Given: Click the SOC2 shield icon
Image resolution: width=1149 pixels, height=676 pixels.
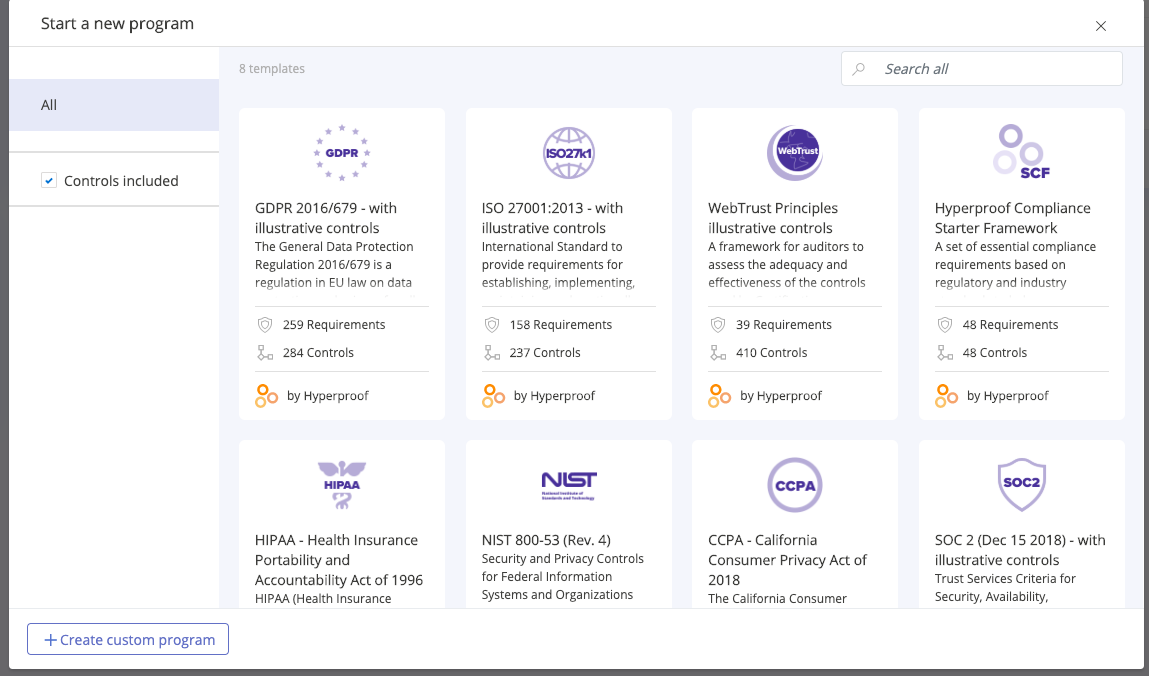Looking at the screenshot, I should 1021,484.
